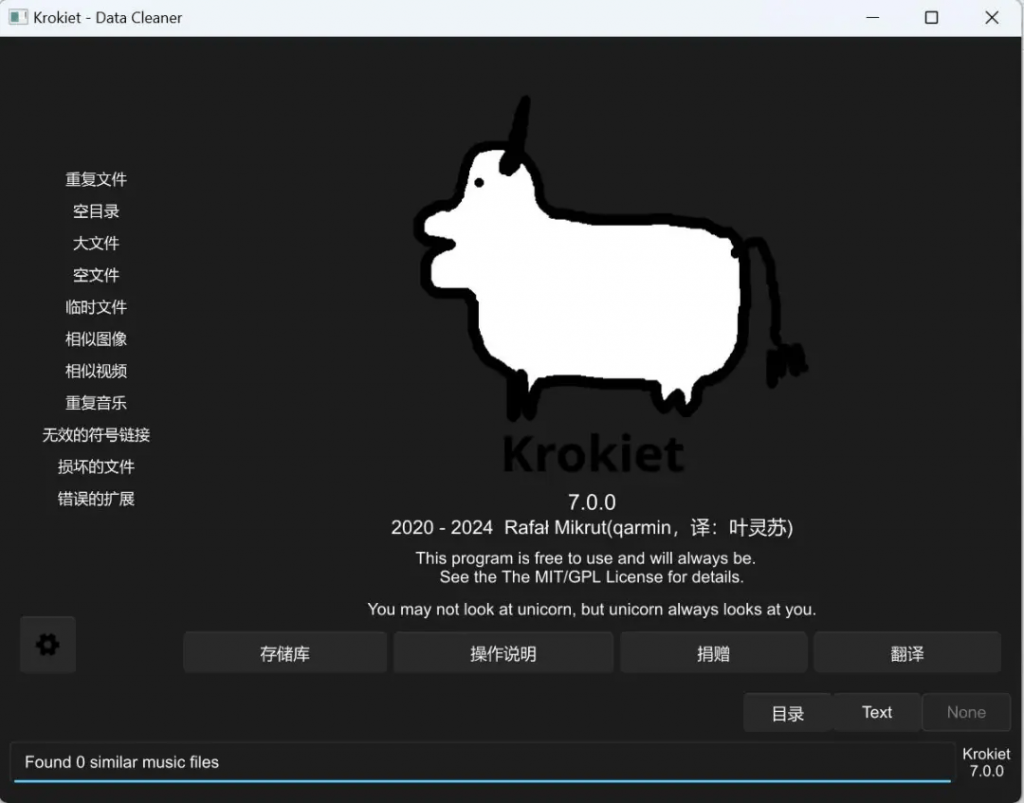1024x803 pixels.
Task: Switch to 大文件 scan mode
Action: point(96,244)
